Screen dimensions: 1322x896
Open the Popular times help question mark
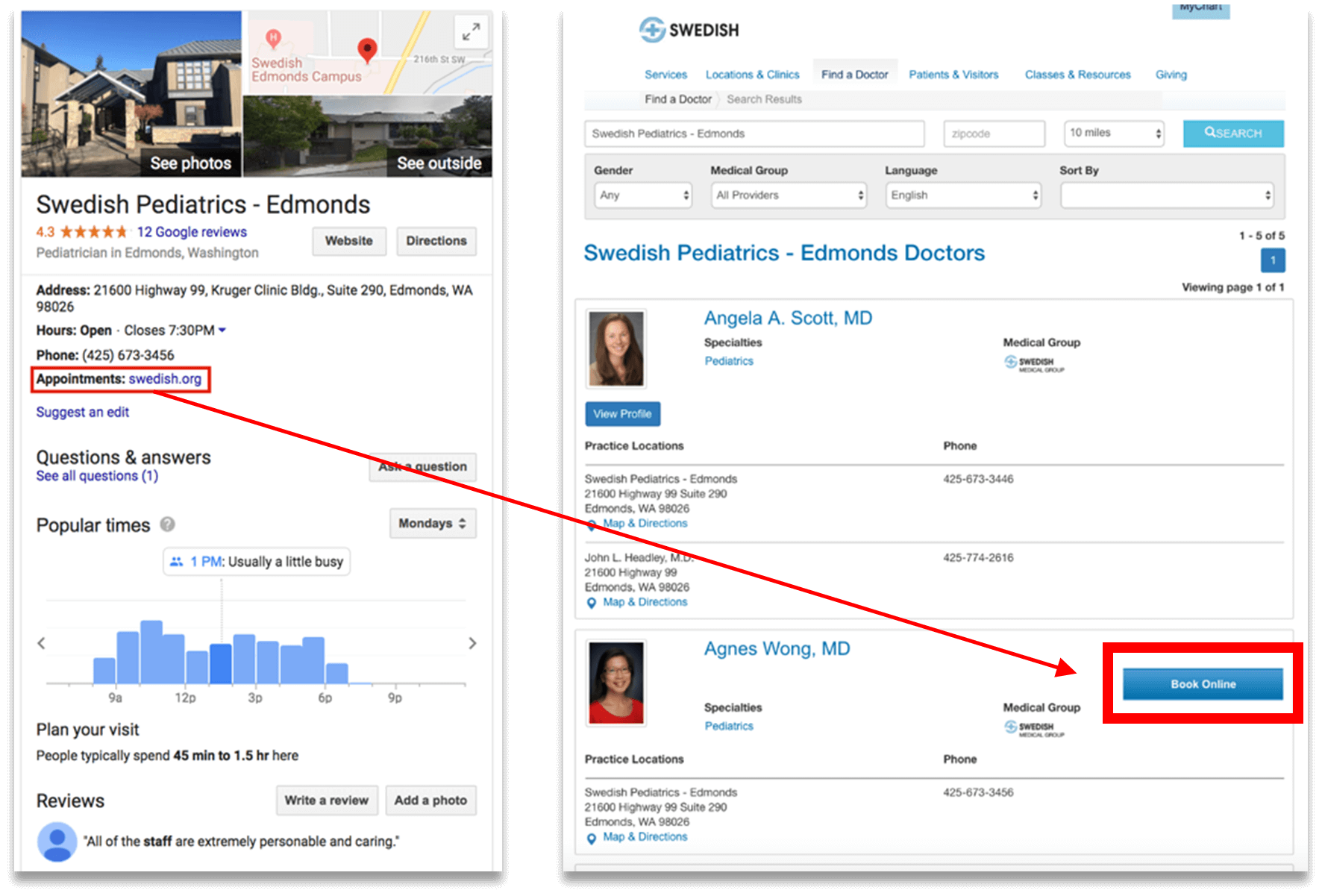click(168, 524)
